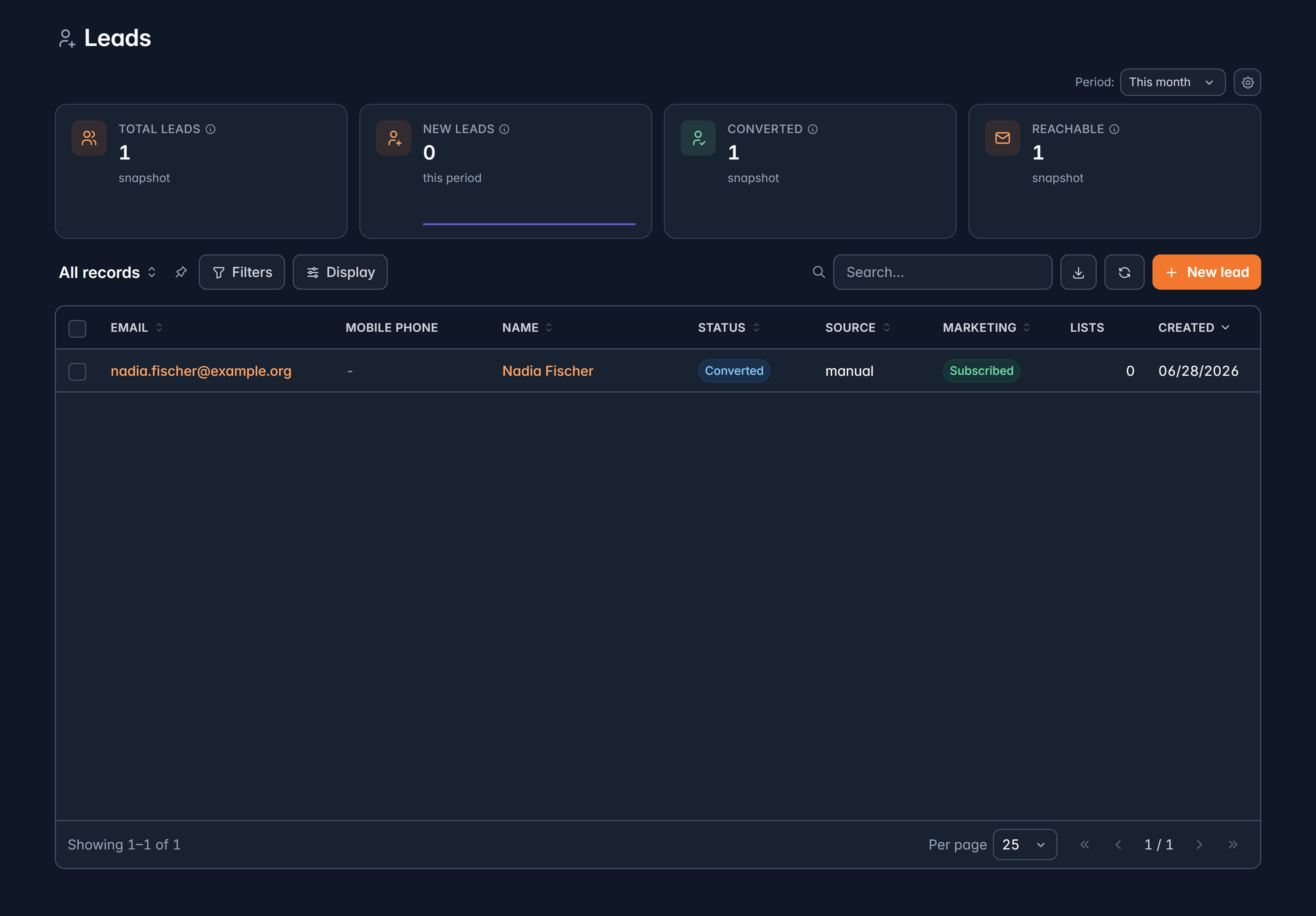Click the Mobile Phone column header
This screenshot has height=916, width=1316.
pos(391,328)
